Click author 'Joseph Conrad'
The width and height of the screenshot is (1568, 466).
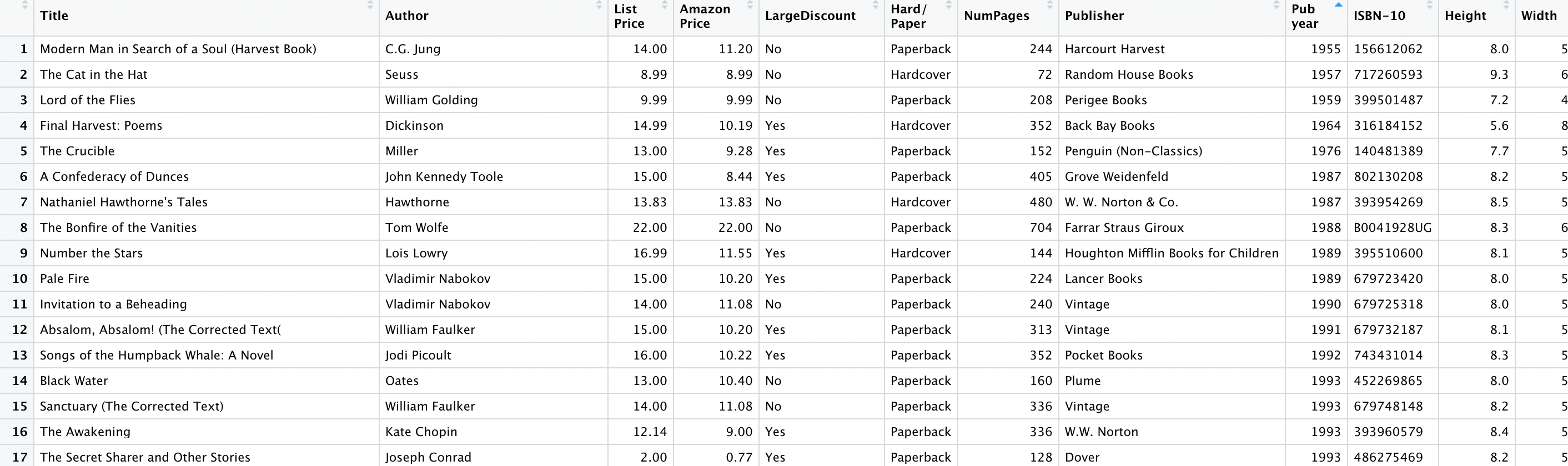429,458
